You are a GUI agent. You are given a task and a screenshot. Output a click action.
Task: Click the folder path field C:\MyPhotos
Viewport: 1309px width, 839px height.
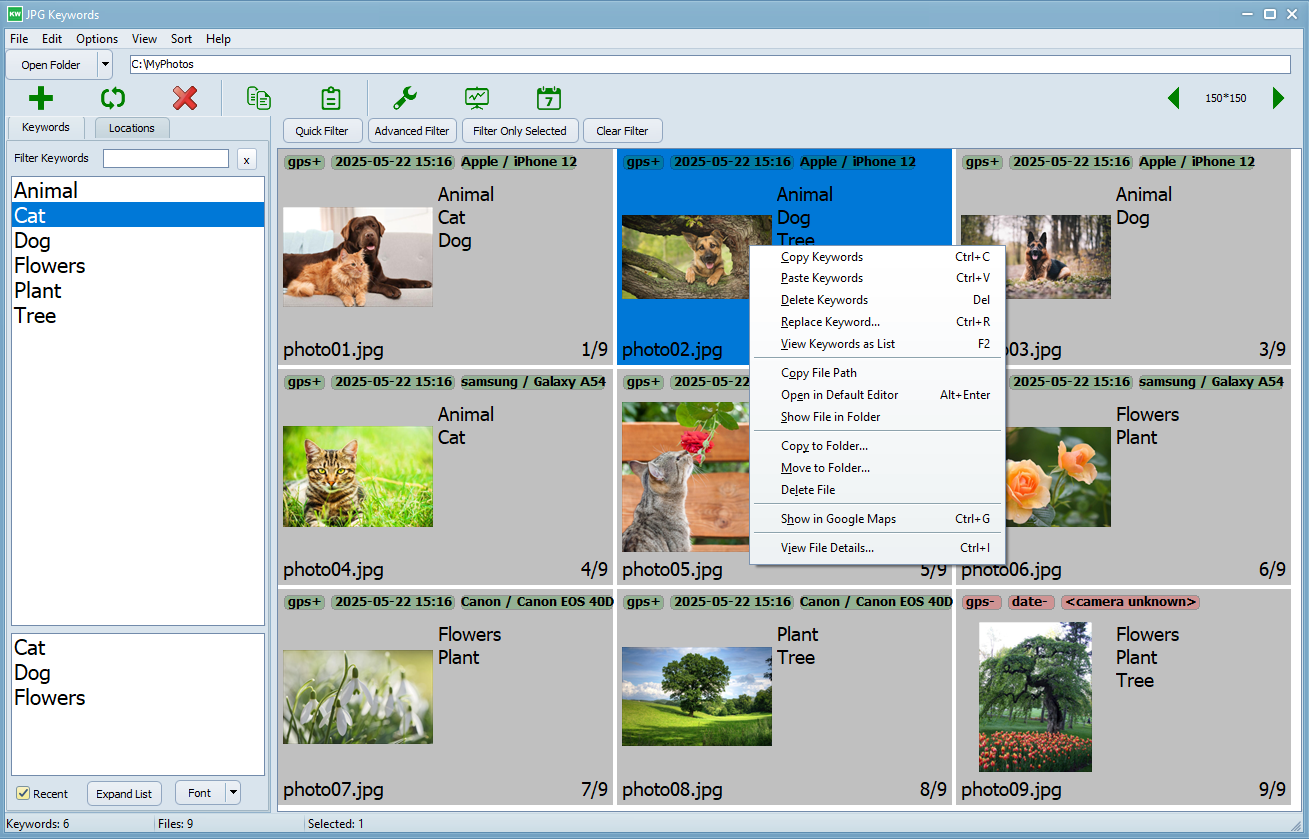(710, 64)
